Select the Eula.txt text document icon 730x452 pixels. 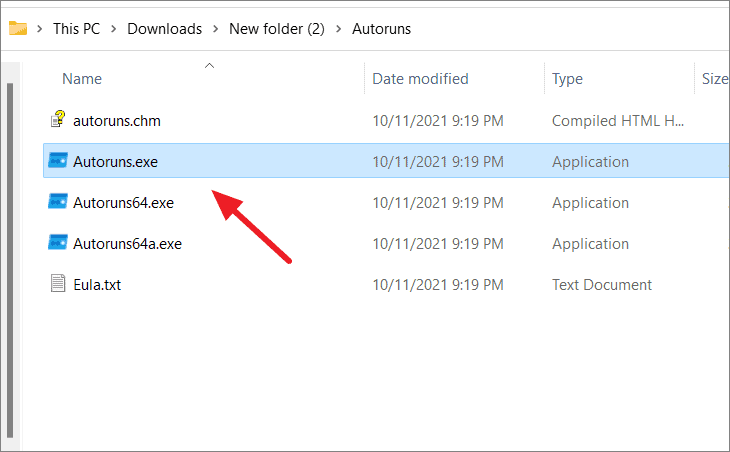click(x=58, y=283)
